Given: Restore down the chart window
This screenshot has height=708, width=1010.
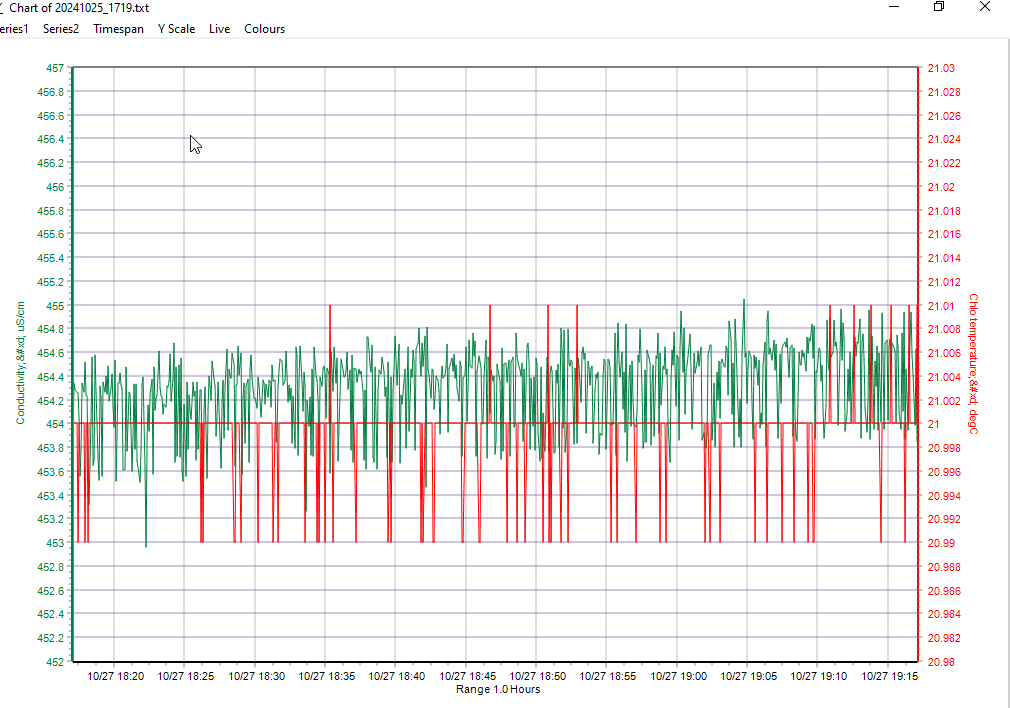Looking at the screenshot, I should click(939, 7).
